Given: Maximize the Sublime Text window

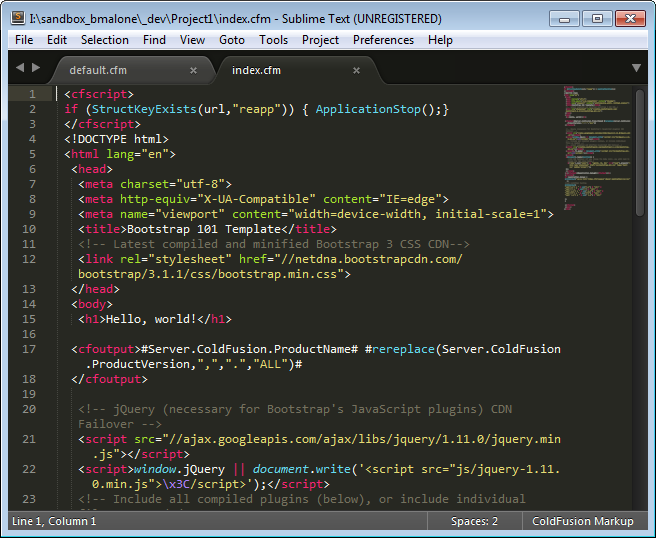Looking at the screenshot, I should (597, 19).
